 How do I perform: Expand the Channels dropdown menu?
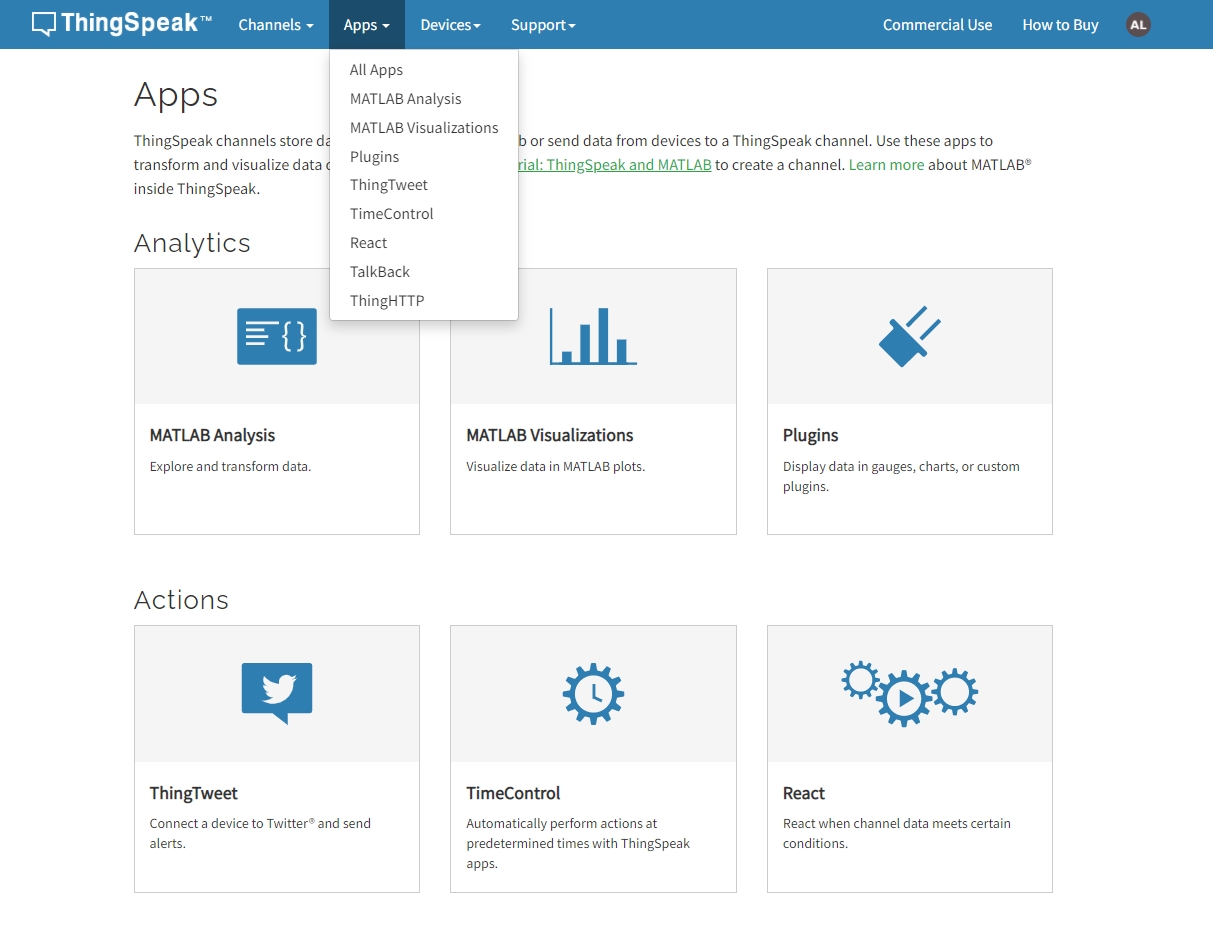pos(275,25)
